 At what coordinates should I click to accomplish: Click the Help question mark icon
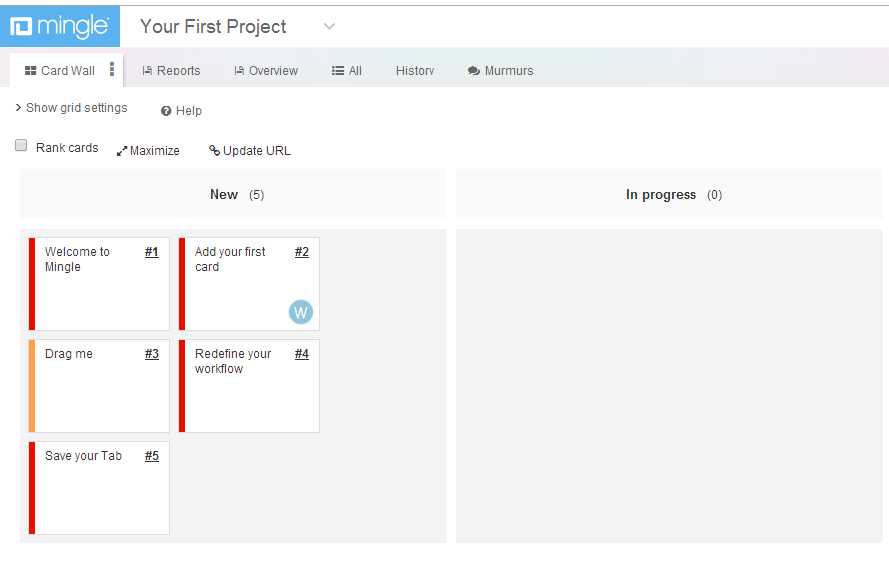tap(166, 111)
